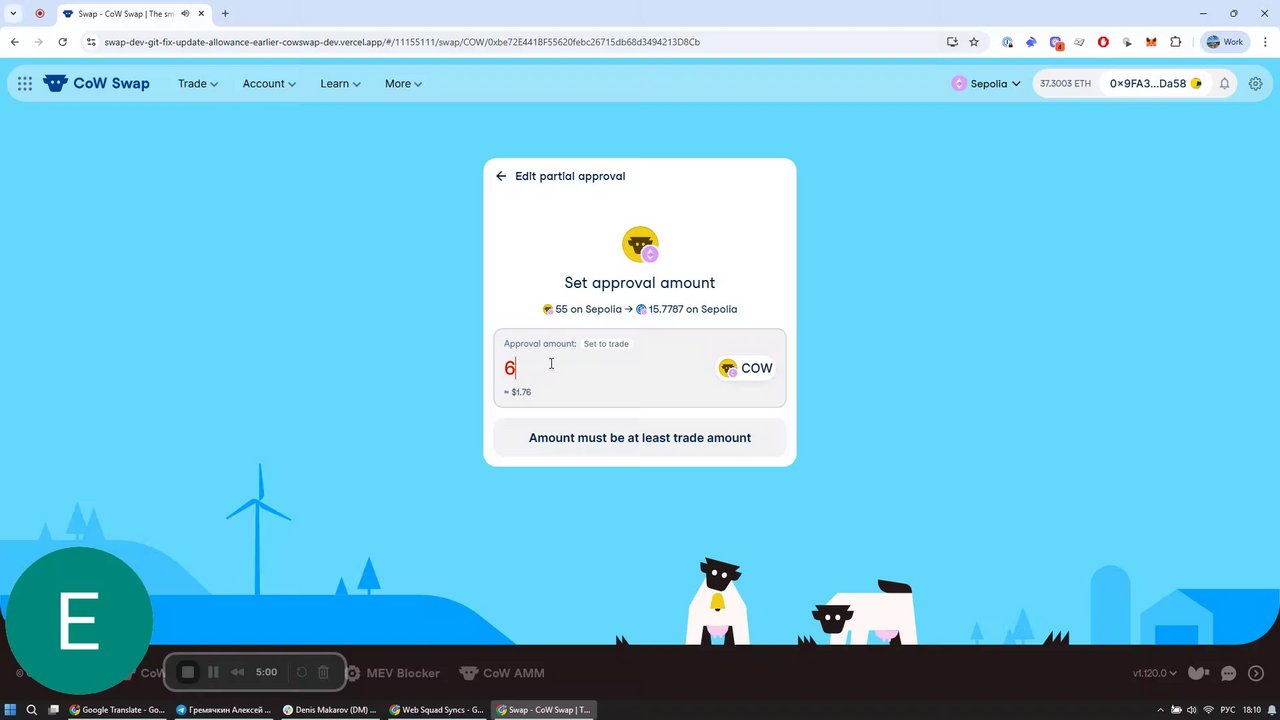Click the MetaMask fox extension icon
1280x720 pixels.
coord(1151,42)
